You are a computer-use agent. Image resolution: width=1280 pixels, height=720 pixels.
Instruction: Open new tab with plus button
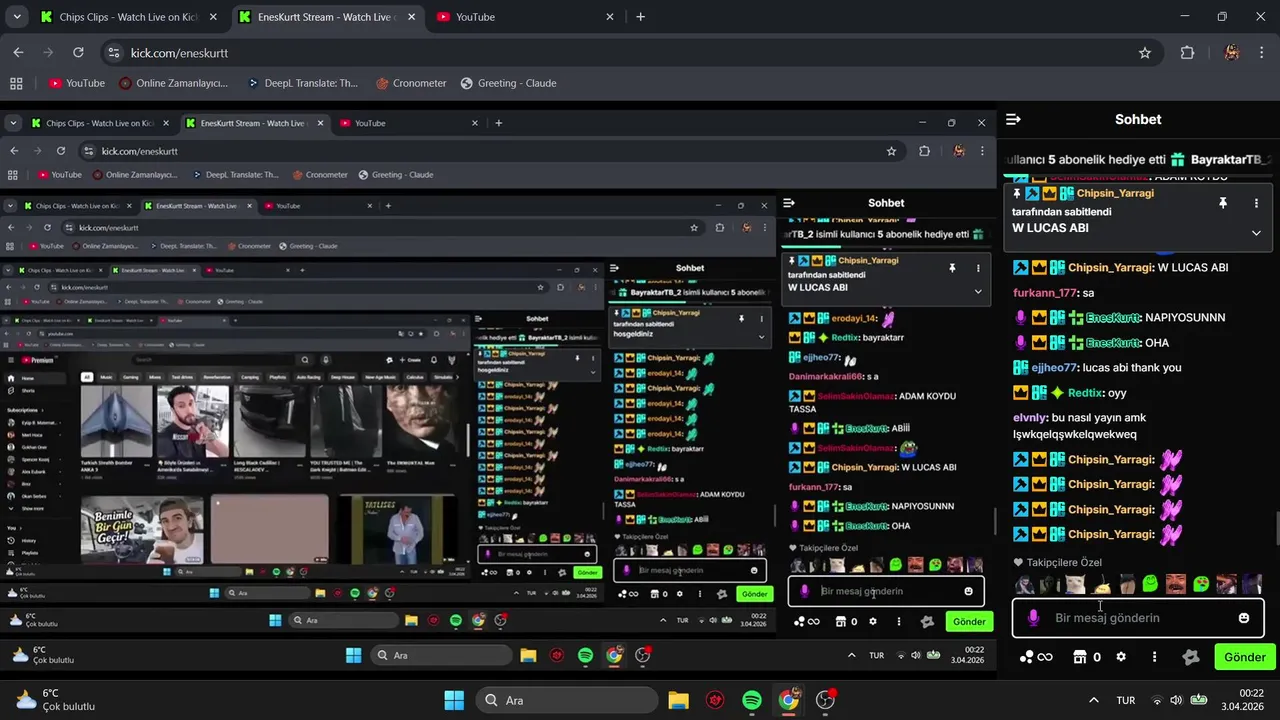click(640, 17)
